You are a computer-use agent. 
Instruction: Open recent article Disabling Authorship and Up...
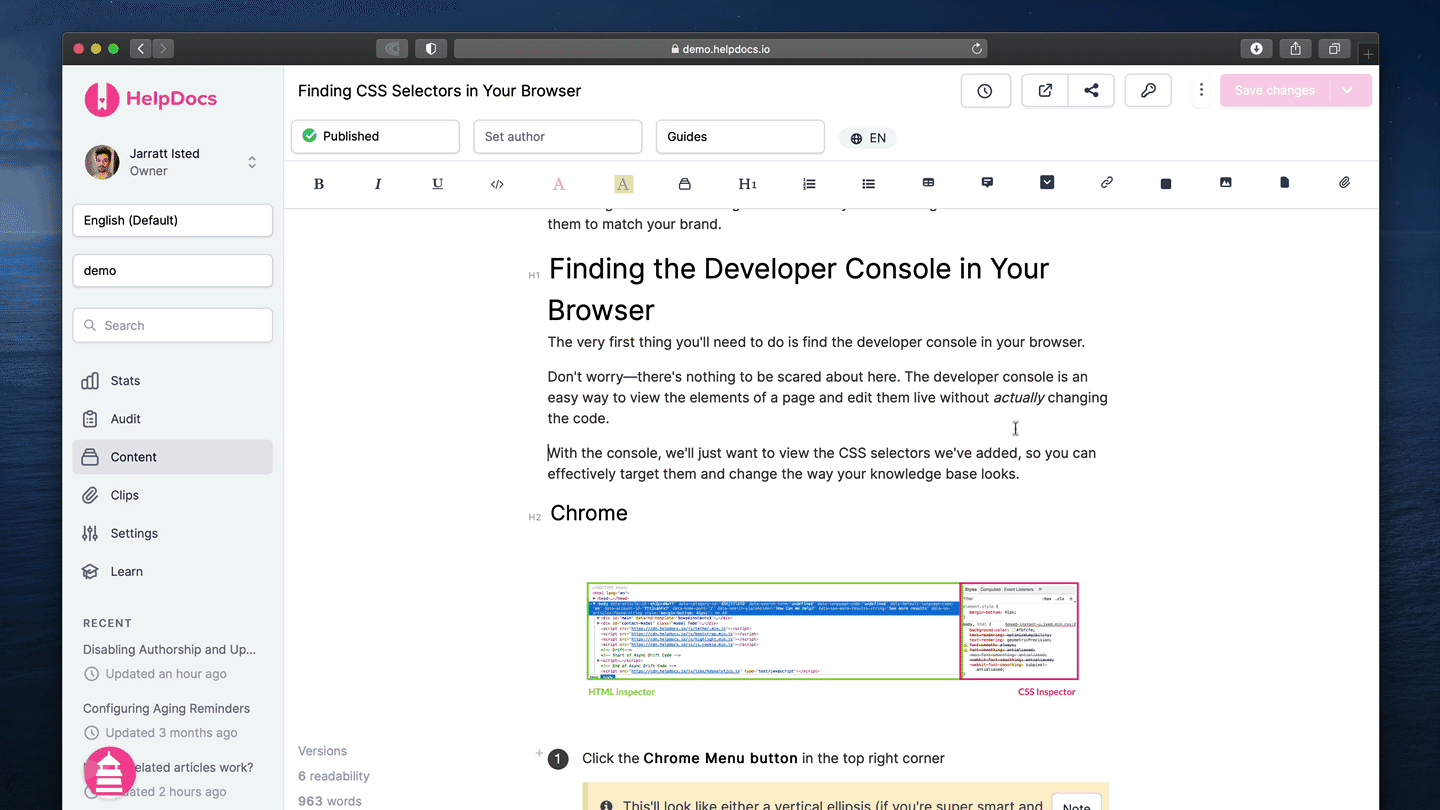(x=169, y=649)
